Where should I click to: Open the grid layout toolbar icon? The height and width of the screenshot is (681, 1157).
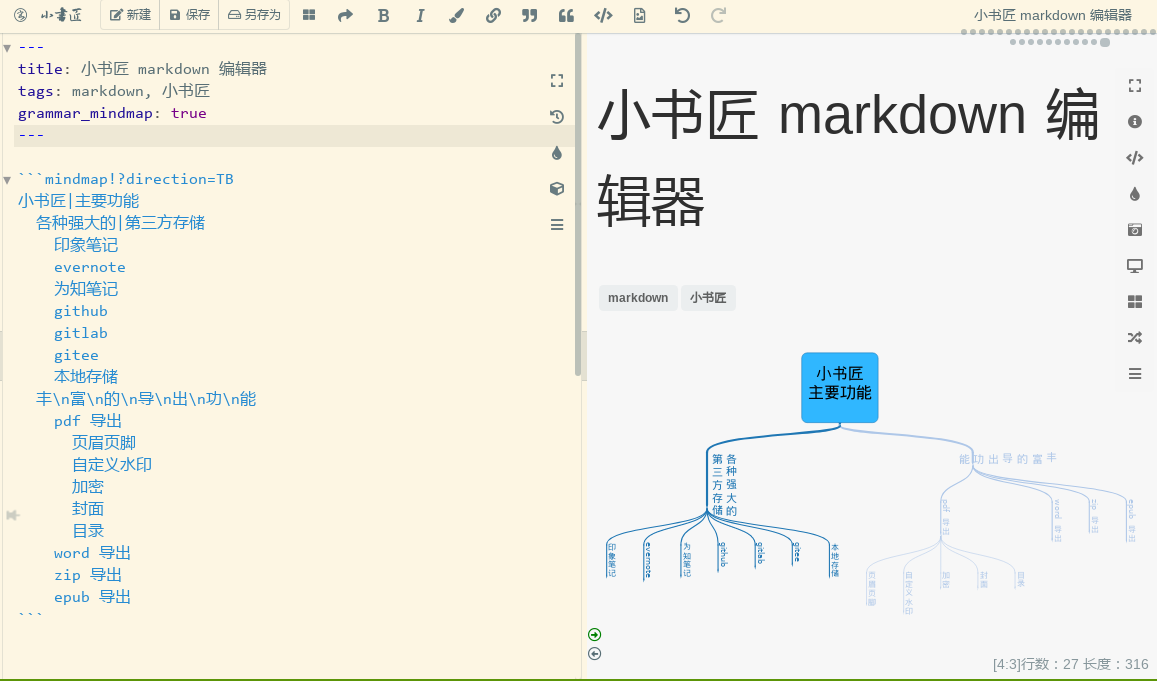click(x=309, y=15)
